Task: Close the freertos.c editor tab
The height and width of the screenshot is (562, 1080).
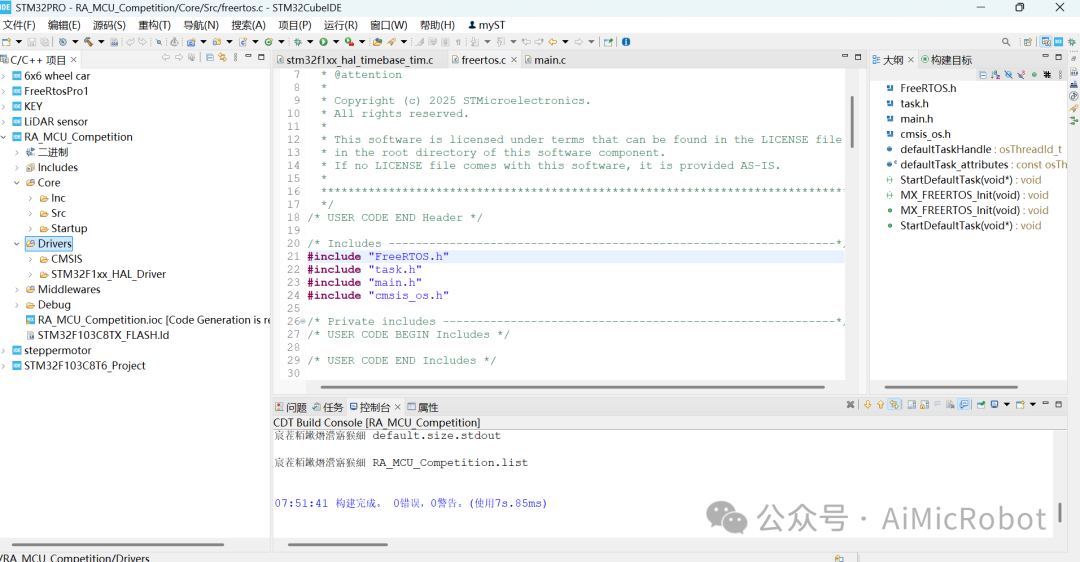Action: pyautogui.click(x=513, y=60)
